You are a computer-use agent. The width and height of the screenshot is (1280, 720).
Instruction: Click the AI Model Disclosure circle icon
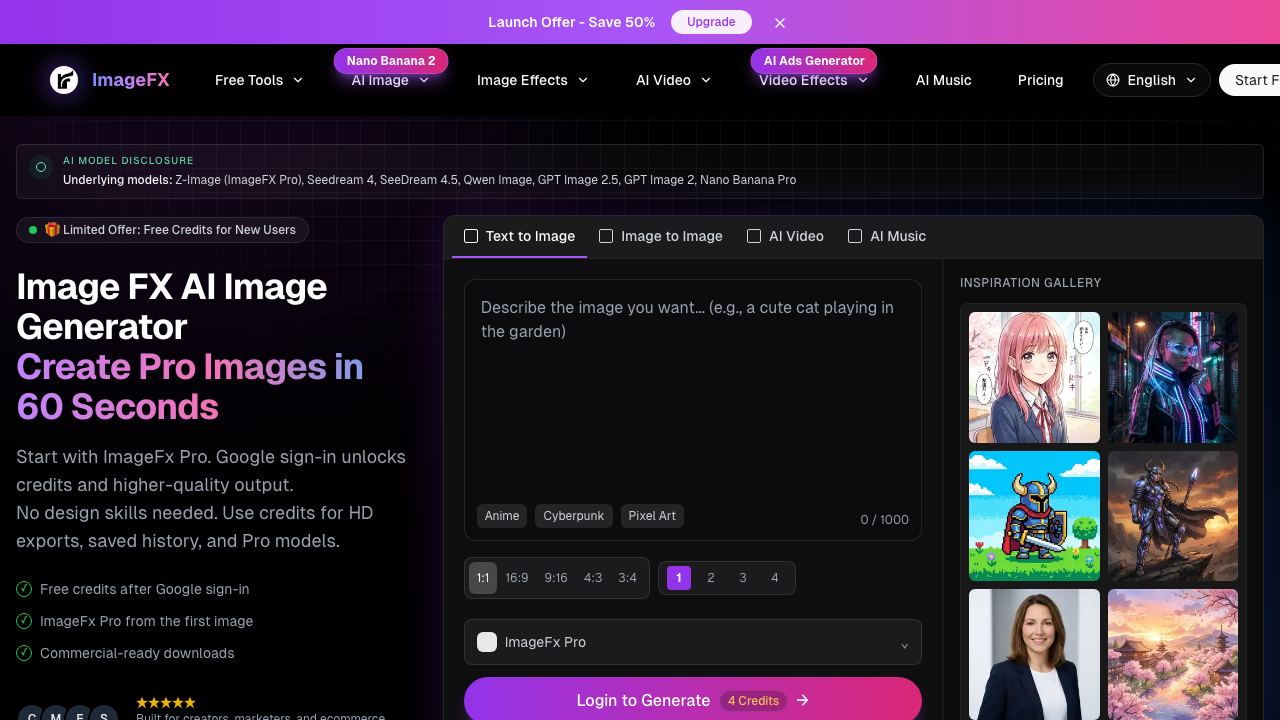[41, 167]
